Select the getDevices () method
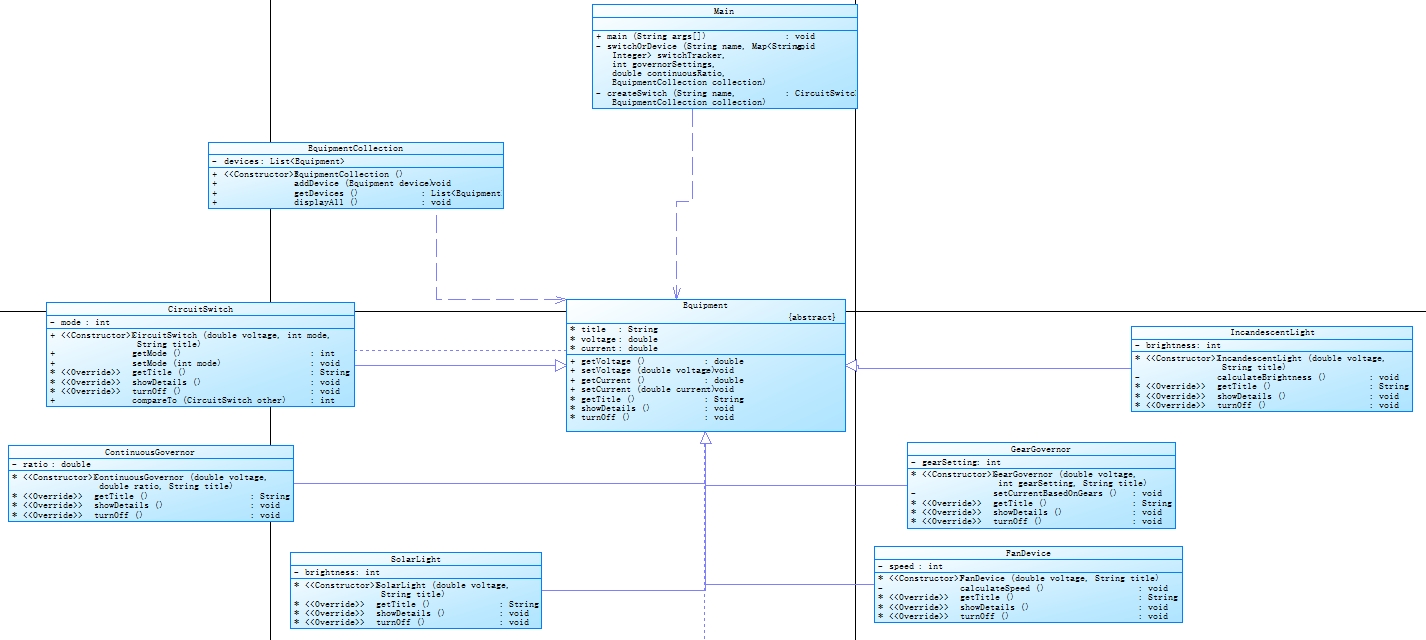Image resolution: width=1426 pixels, height=640 pixels. tap(355, 193)
